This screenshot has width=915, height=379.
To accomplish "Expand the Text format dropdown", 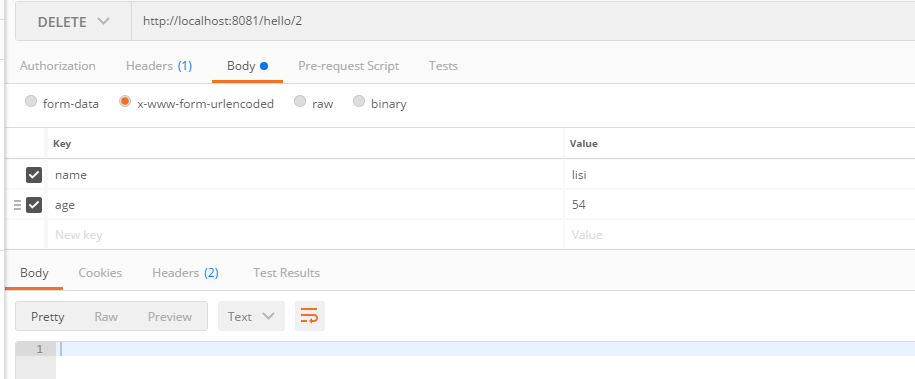I will (251, 316).
